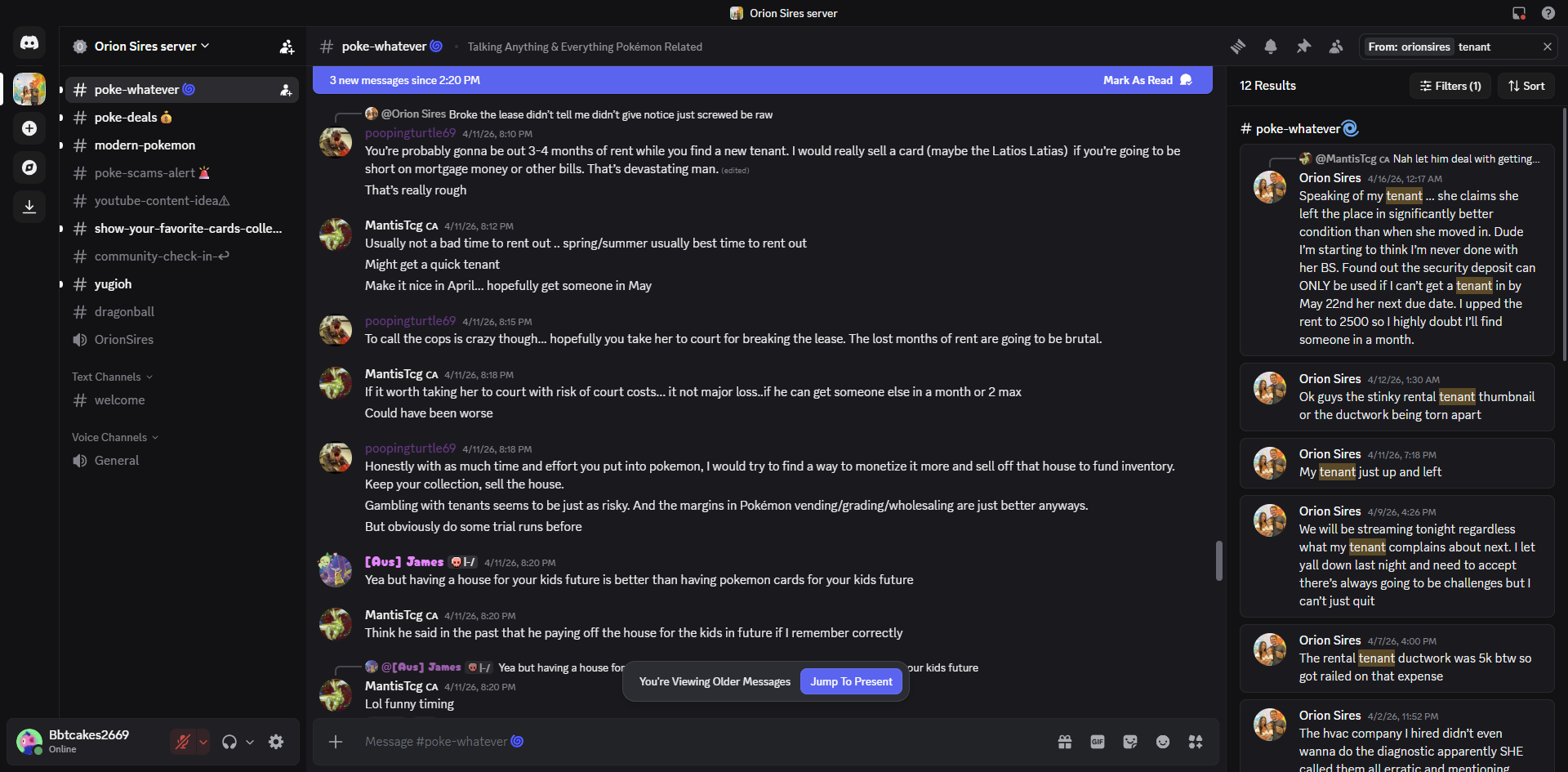Open the poke-deals channel

click(181, 118)
